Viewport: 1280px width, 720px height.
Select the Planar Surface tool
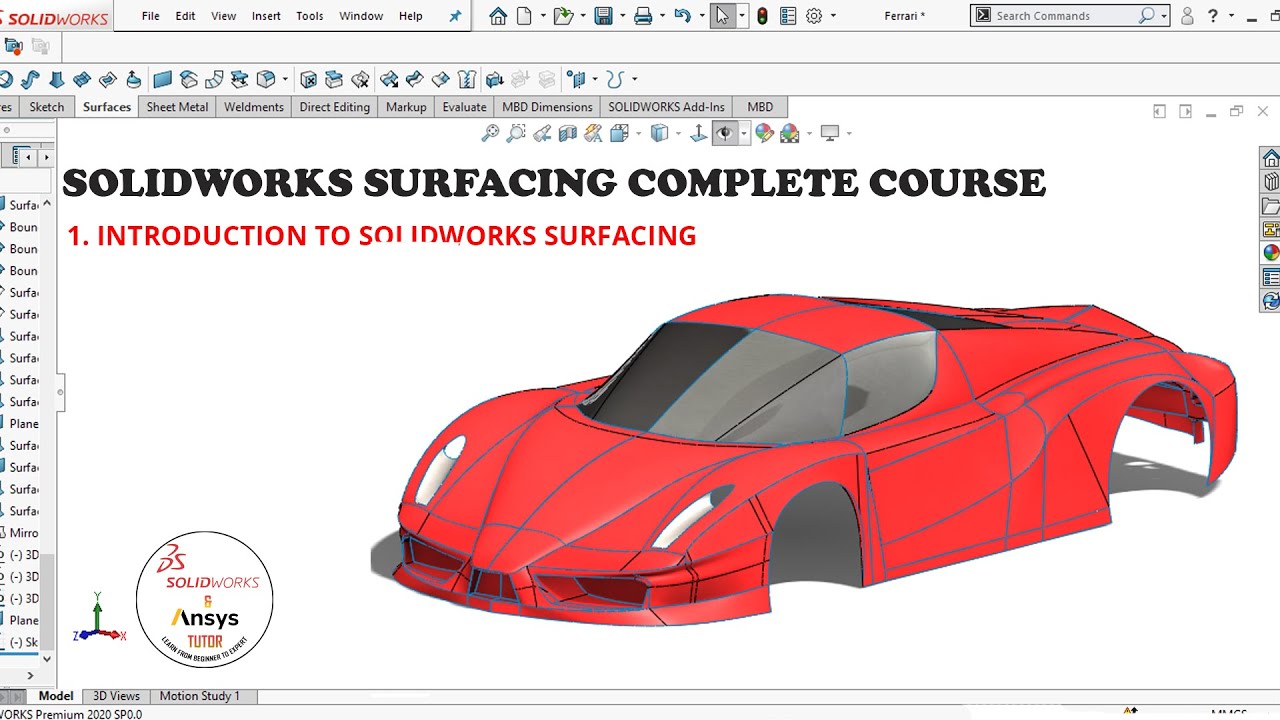click(x=162, y=80)
